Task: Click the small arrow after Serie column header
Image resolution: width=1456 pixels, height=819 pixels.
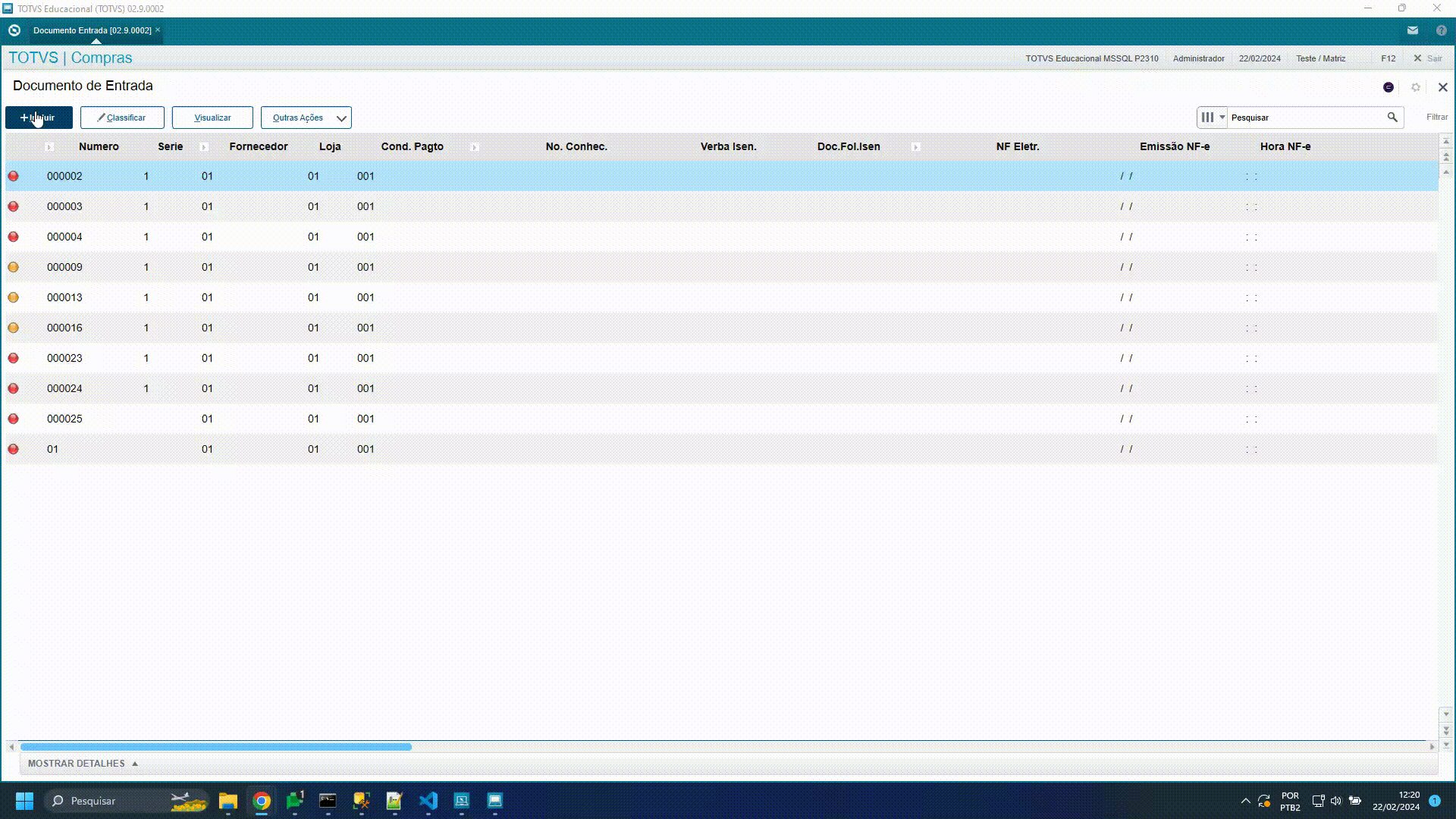Action: coord(204,147)
